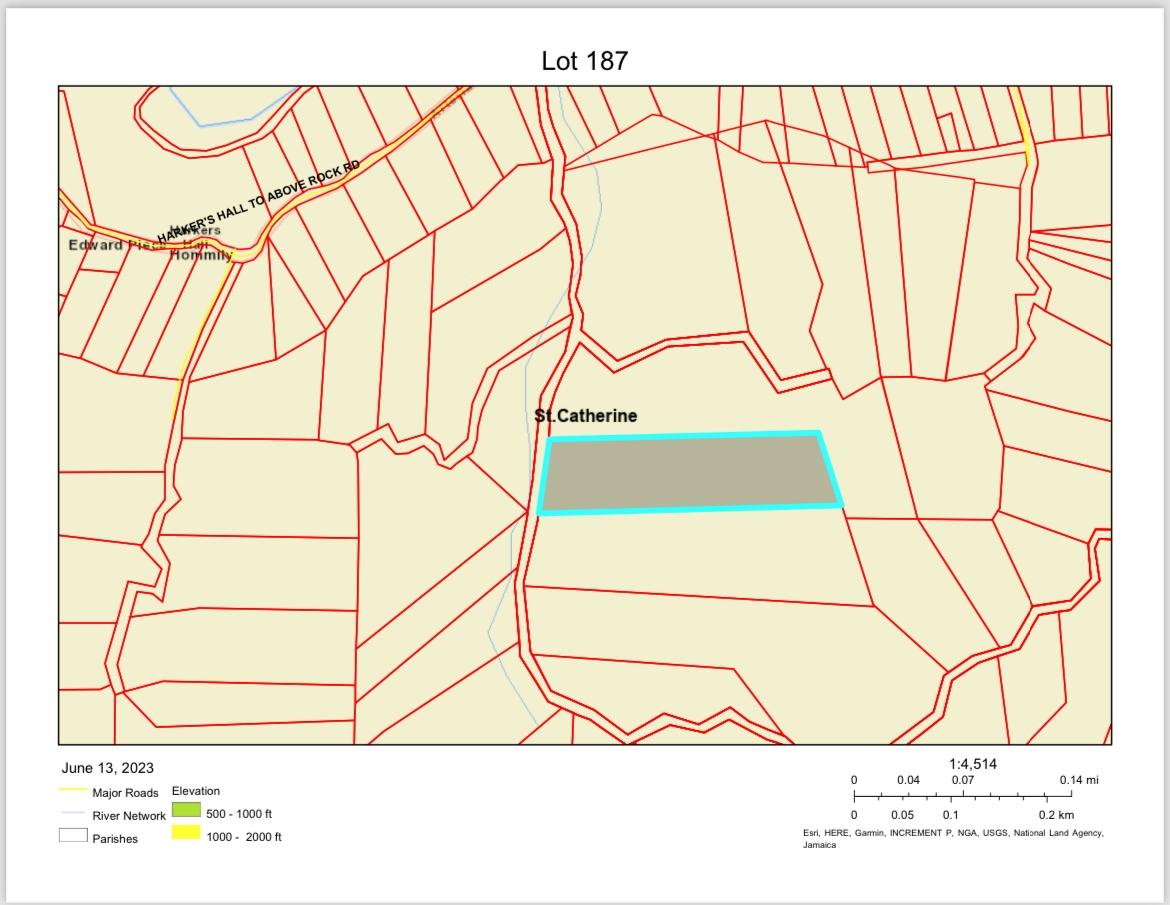Click the St.Catherine parish label
This screenshot has width=1170, height=905.
pos(586,416)
